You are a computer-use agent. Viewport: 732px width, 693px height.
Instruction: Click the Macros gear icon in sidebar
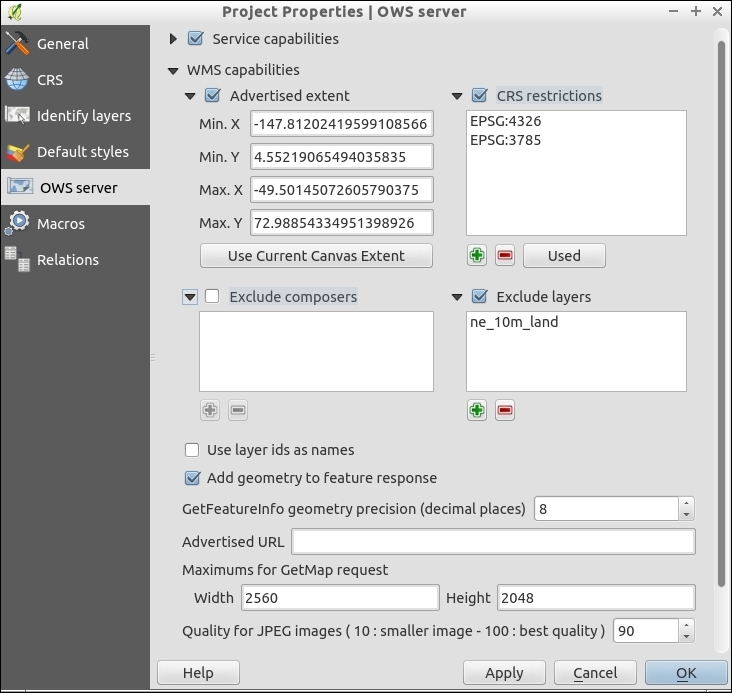click(x=17, y=223)
